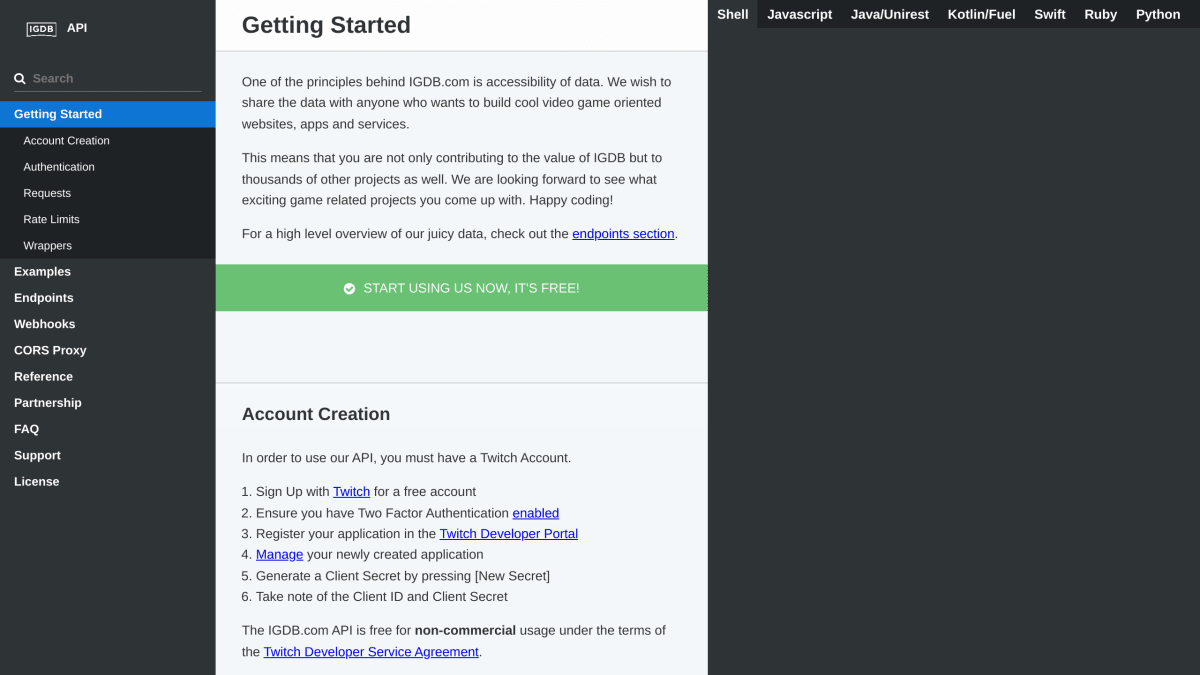Switch to the Ruby language tab

click(x=1101, y=14)
